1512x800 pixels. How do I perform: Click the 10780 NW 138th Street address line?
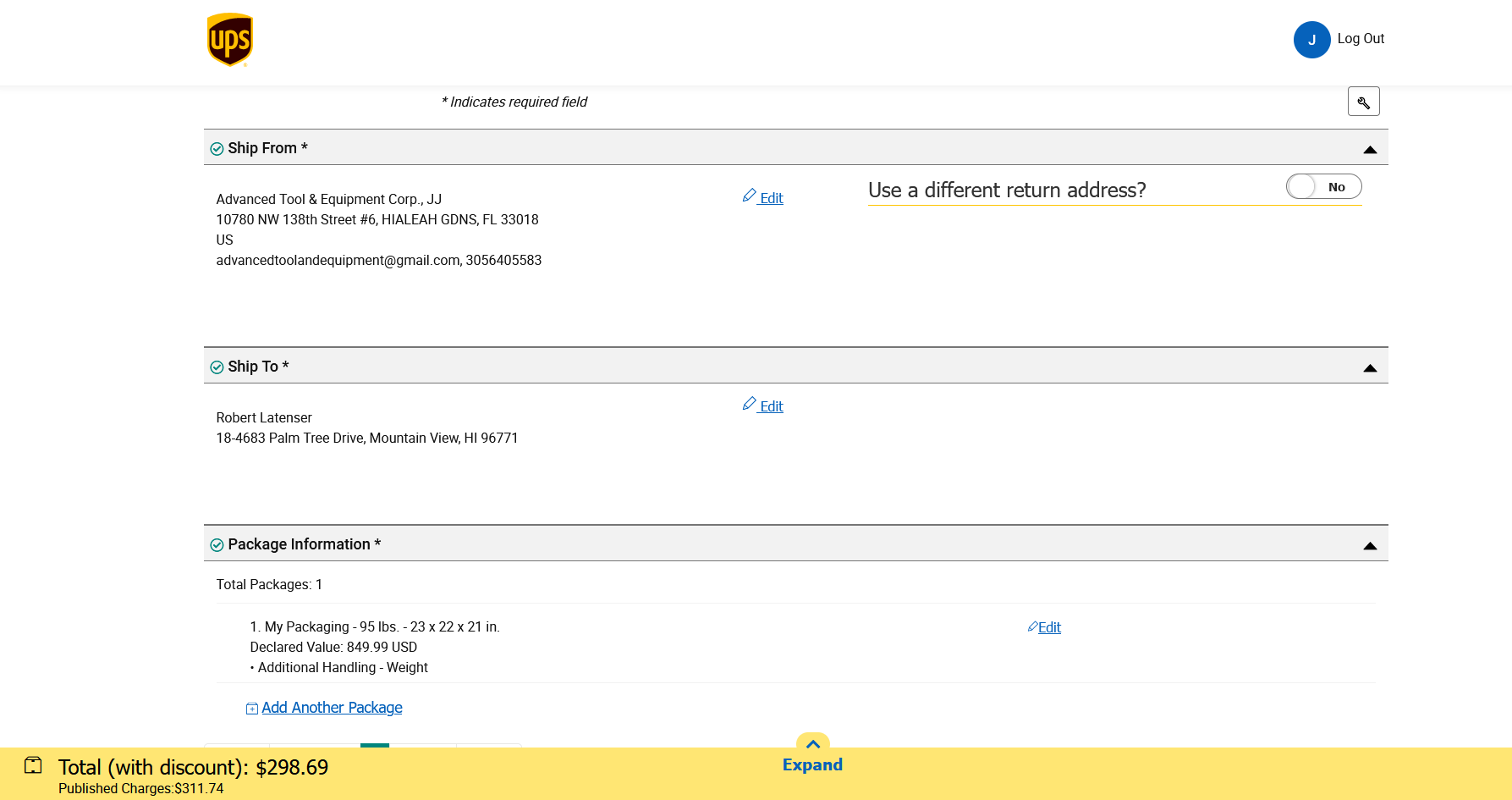[x=377, y=220]
